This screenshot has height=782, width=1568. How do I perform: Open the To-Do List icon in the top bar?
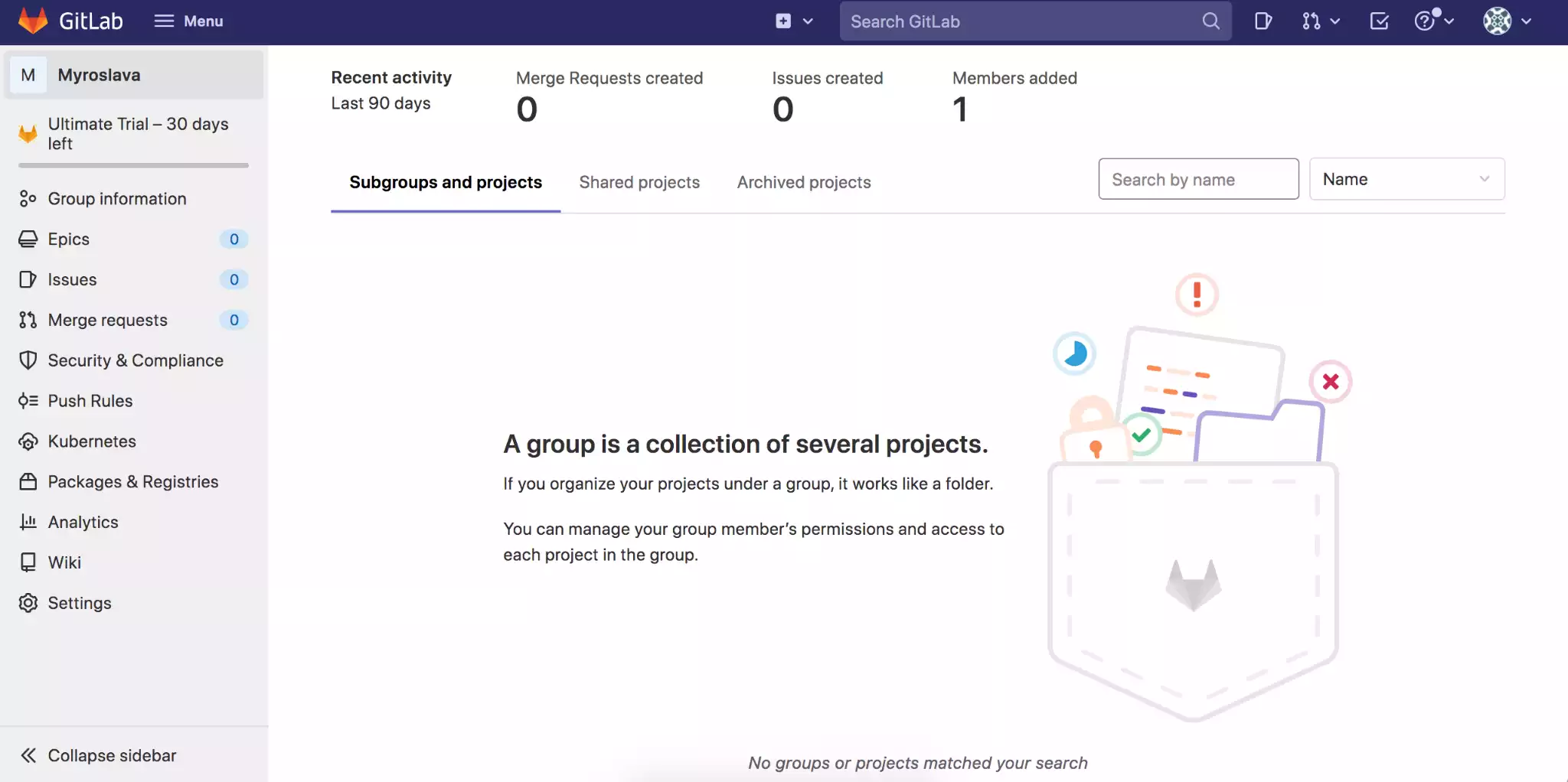(x=1378, y=21)
